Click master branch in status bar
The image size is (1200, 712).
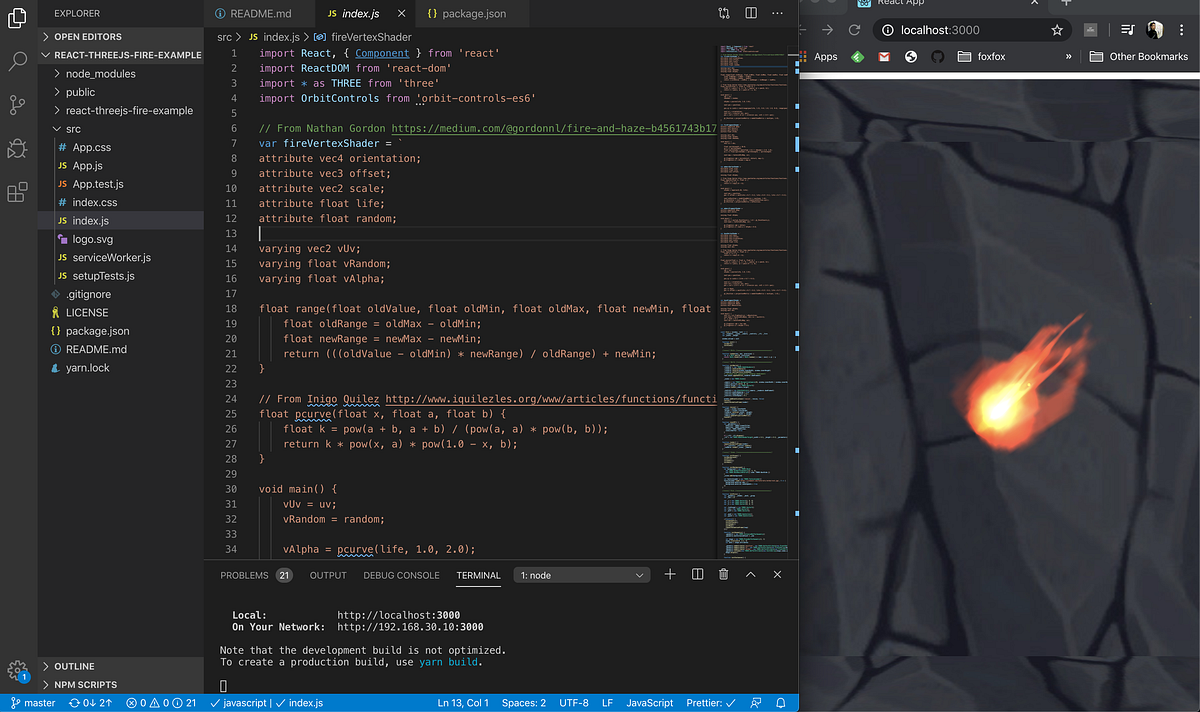(x=32, y=703)
